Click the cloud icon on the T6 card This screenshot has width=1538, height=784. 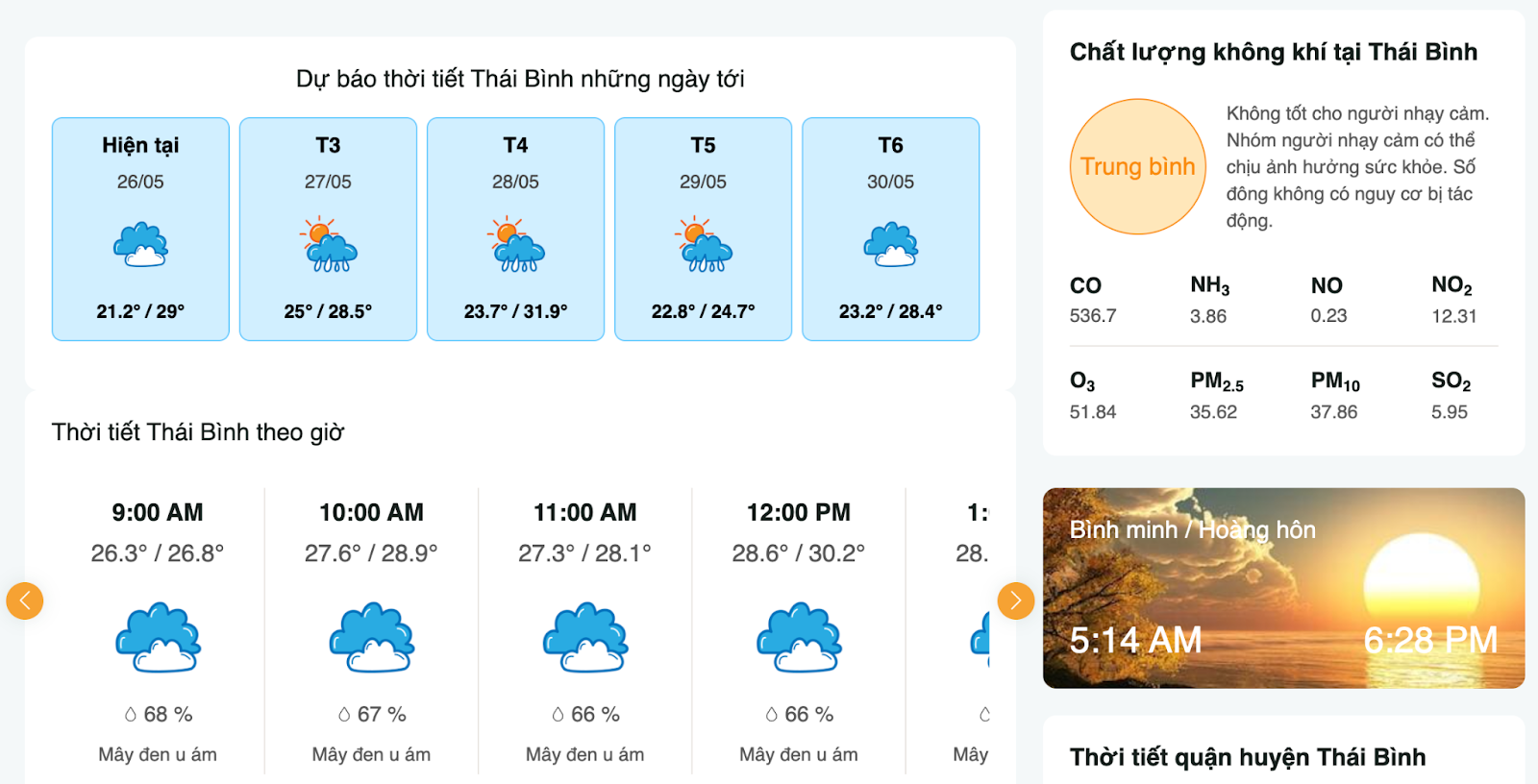pos(890,245)
